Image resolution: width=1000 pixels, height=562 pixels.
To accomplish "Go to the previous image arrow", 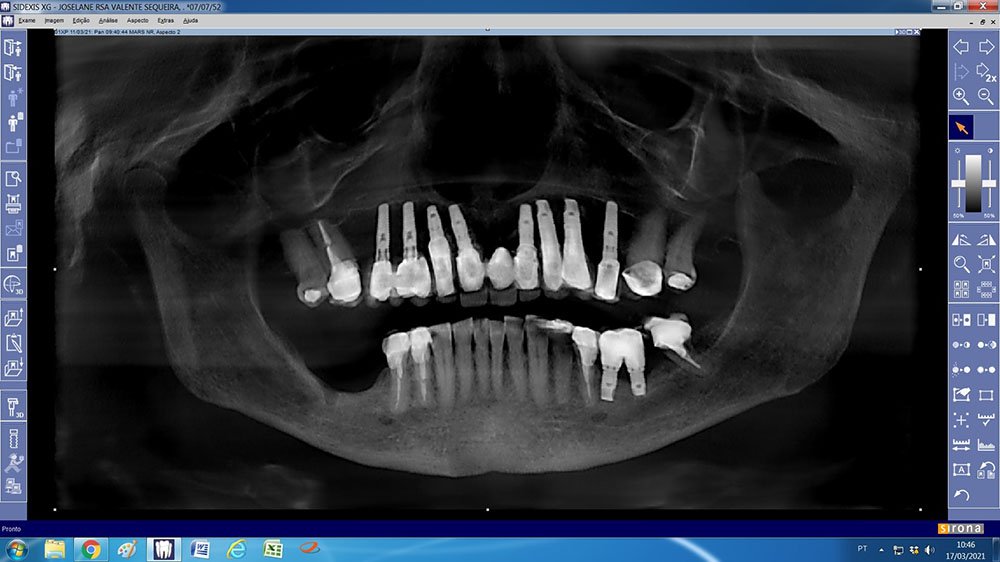I will coord(961,46).
